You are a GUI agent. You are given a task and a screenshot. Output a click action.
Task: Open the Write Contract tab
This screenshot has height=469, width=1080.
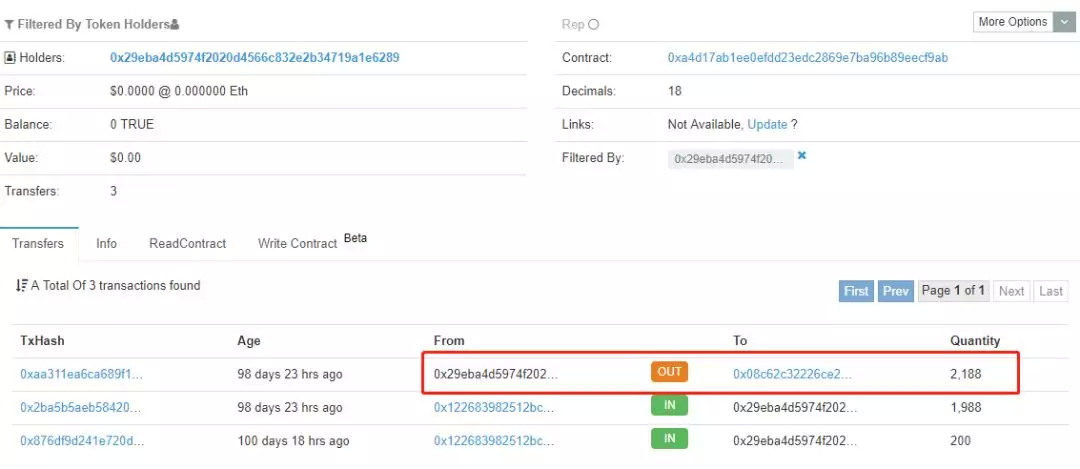[x=298, y=244]
